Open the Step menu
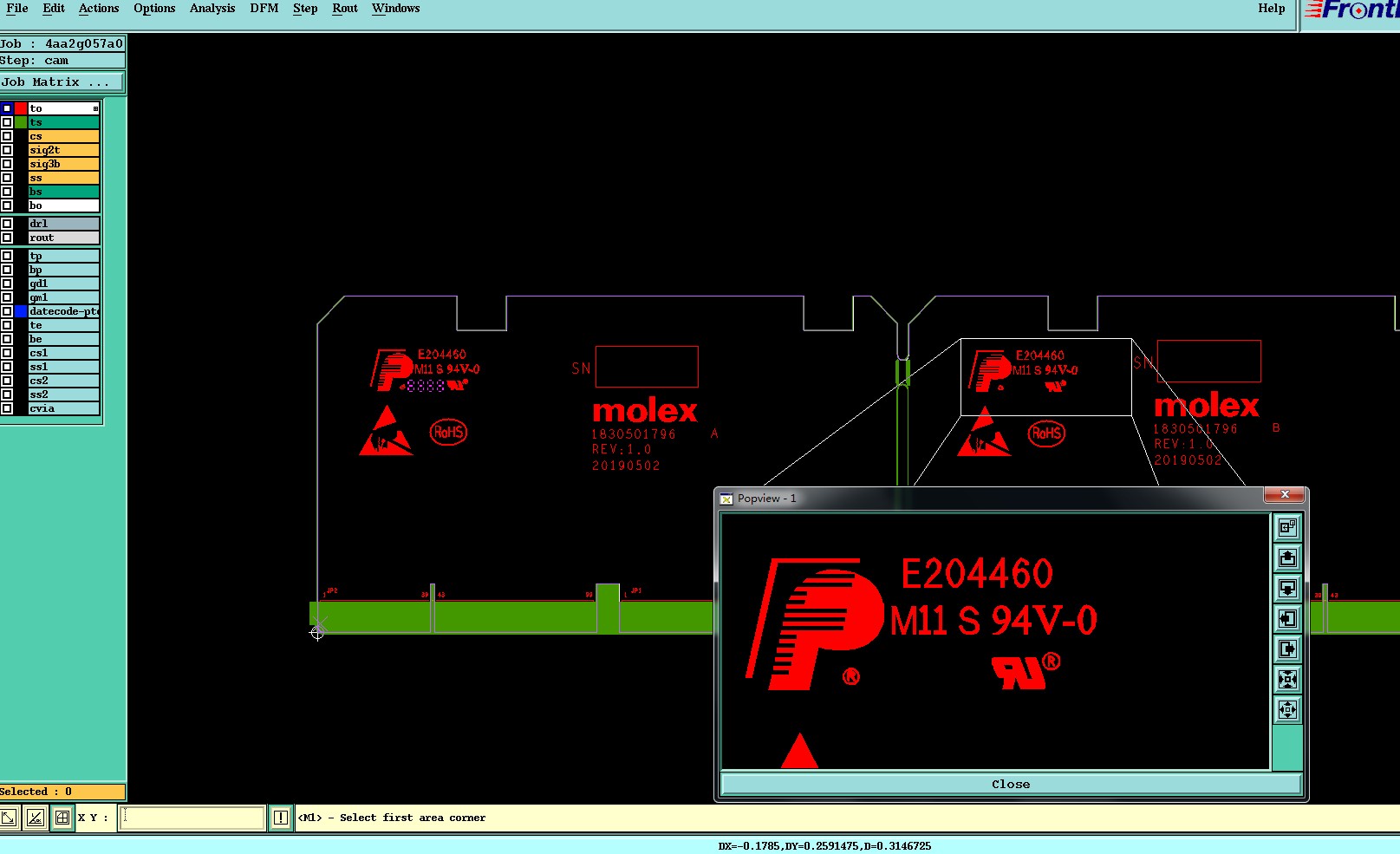 click(305, 9)
